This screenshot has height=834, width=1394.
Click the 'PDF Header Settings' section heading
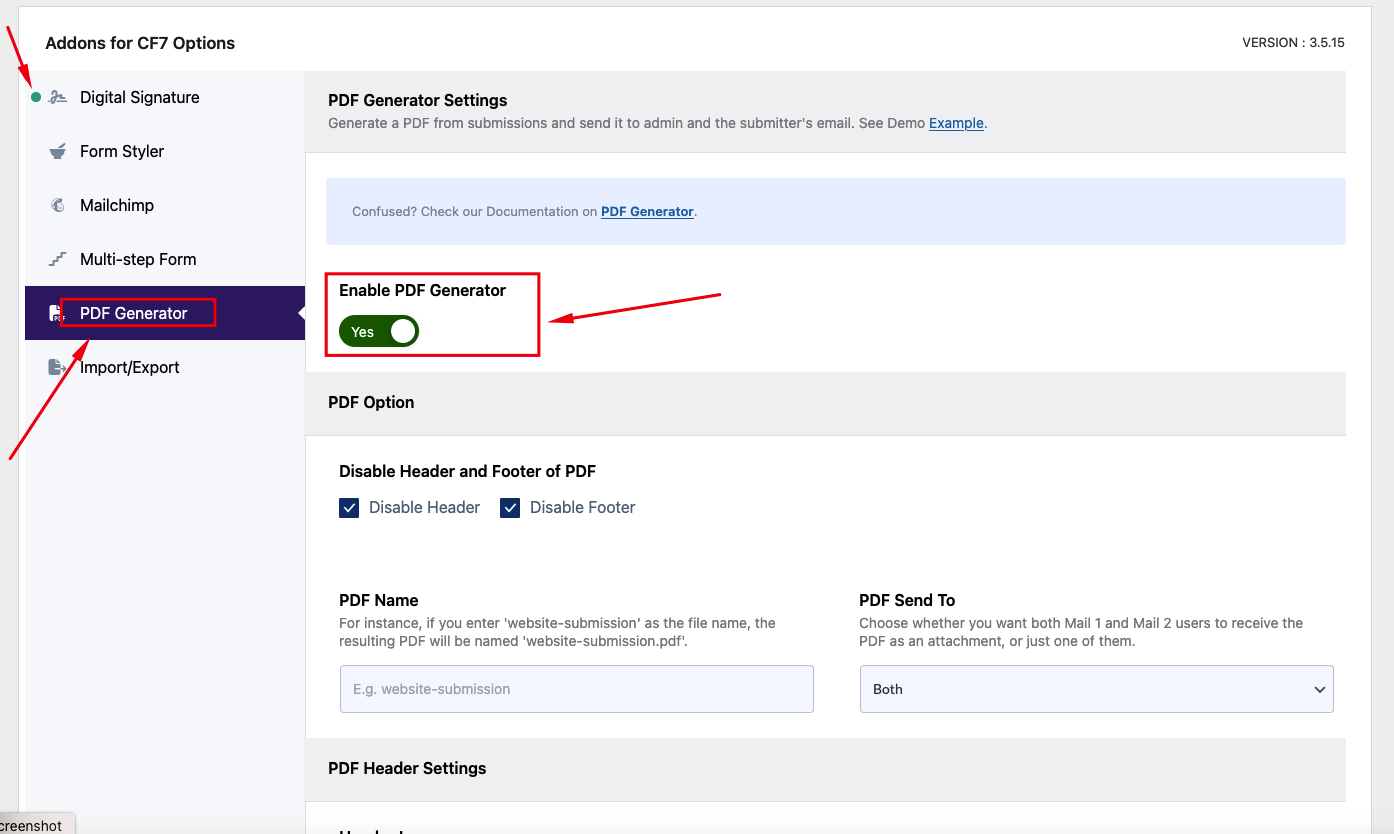tap(407, 768)
